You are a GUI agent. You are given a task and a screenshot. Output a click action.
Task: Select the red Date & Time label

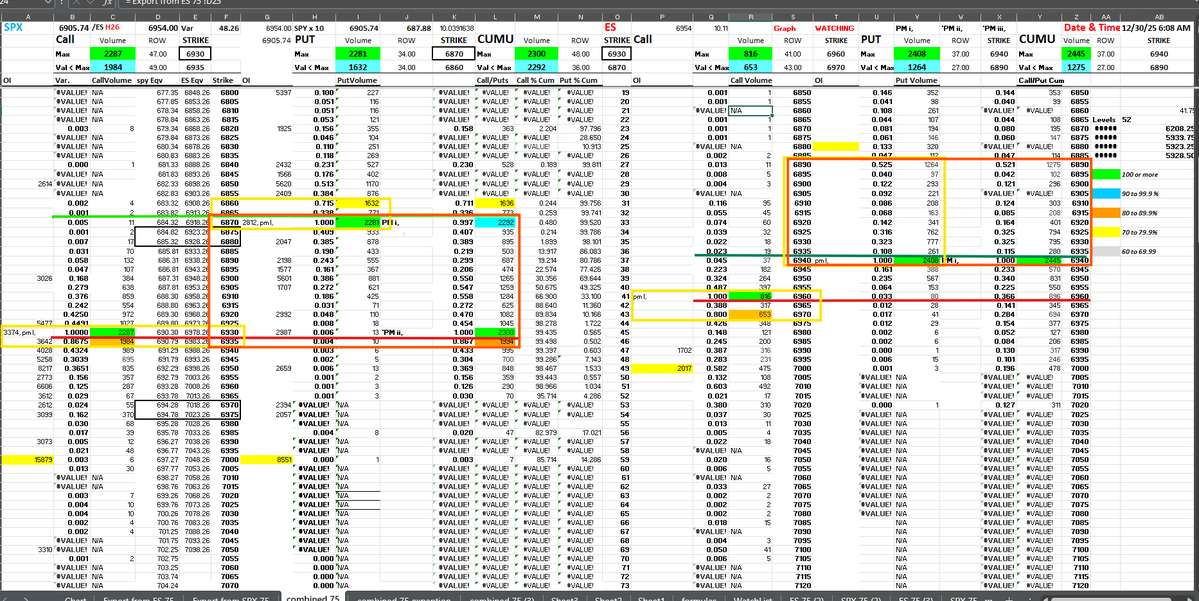pos(1091,28)
